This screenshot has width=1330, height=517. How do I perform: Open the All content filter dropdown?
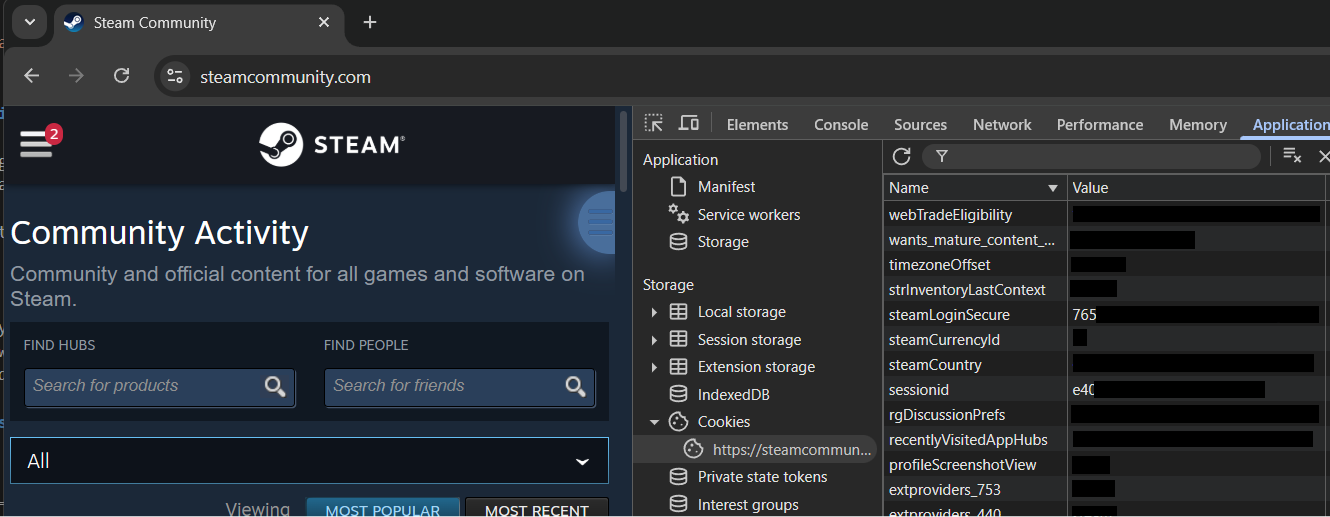309,461
